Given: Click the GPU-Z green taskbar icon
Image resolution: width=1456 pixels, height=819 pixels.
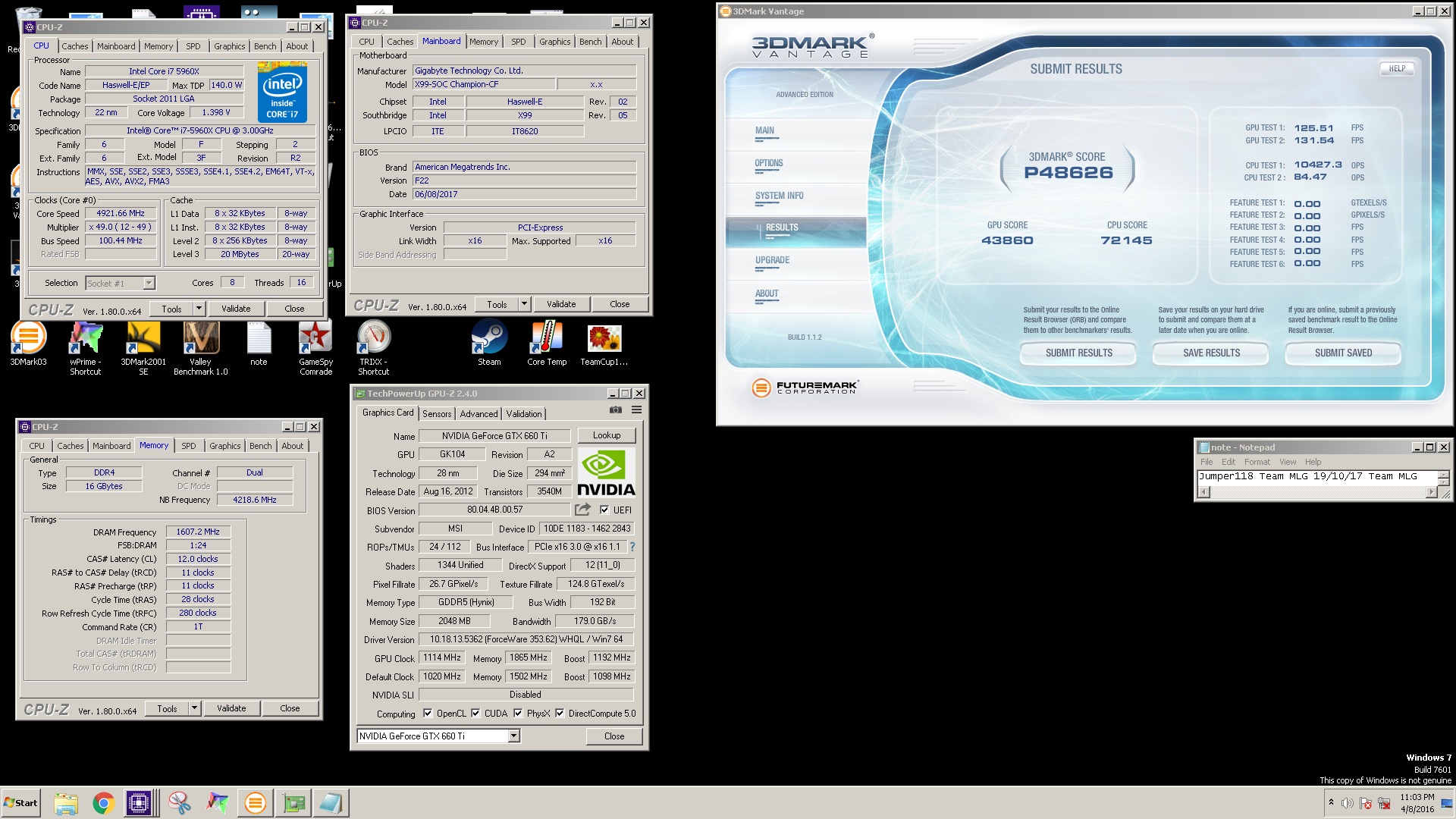Looking at the screenshot, I should [x=293, y=803].
